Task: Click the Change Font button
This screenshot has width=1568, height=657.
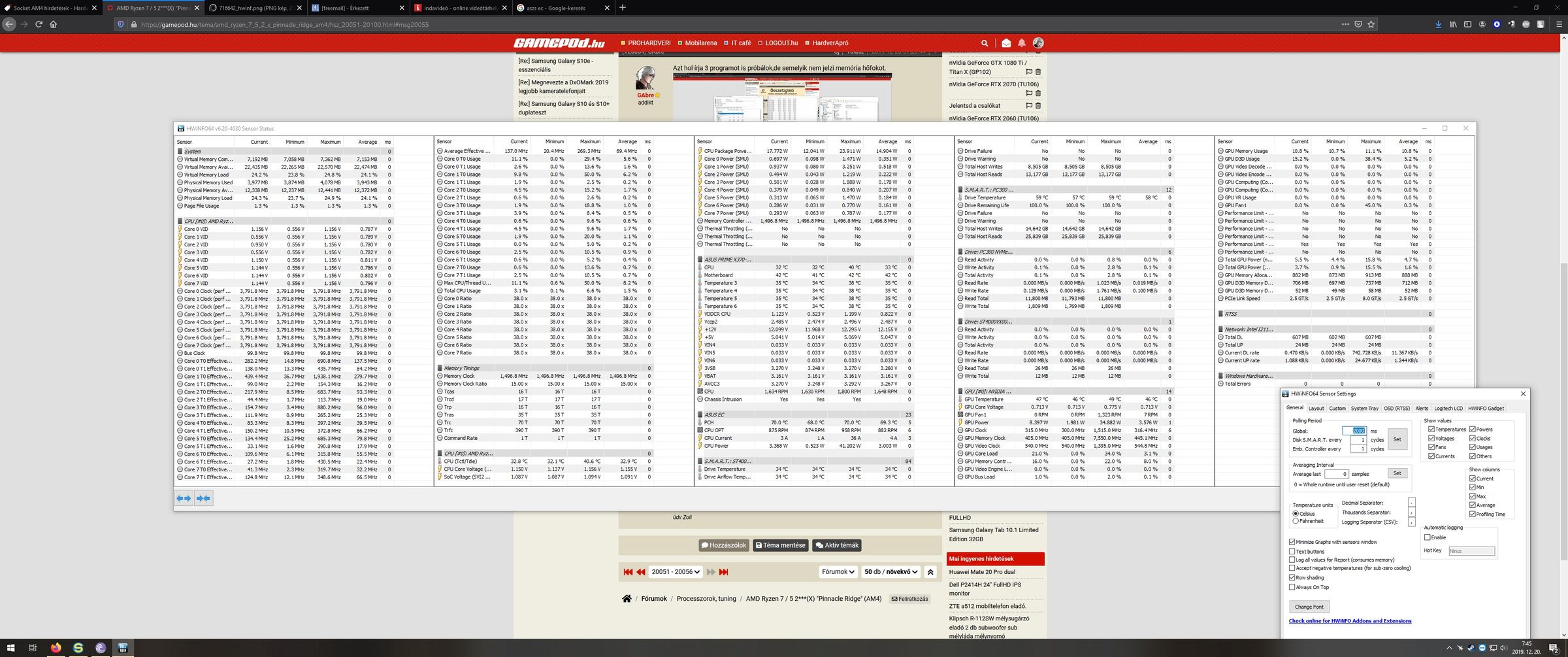Action: pyautogui.click(x=1309, y=607)
